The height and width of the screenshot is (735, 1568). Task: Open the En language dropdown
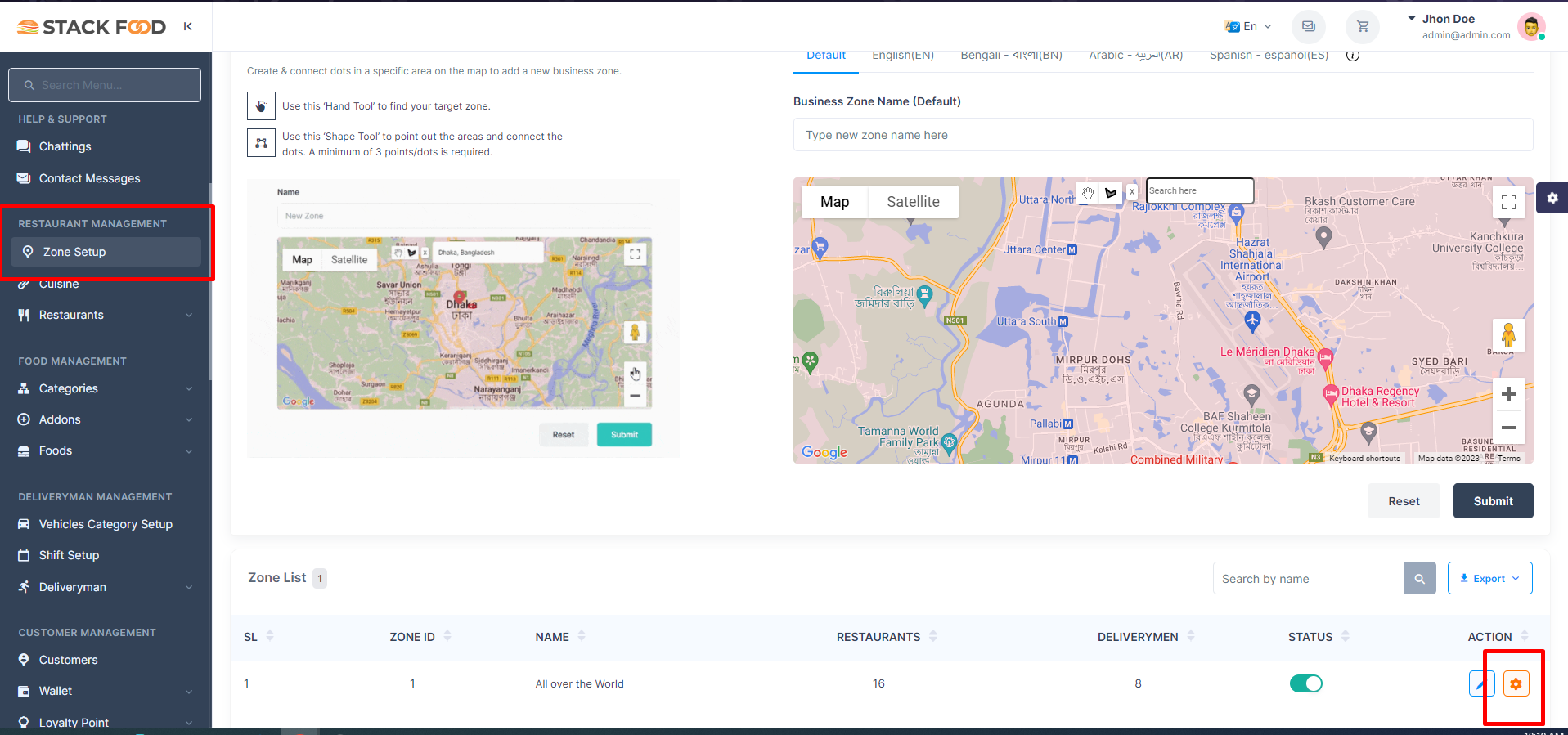[x=1248, y=26]
